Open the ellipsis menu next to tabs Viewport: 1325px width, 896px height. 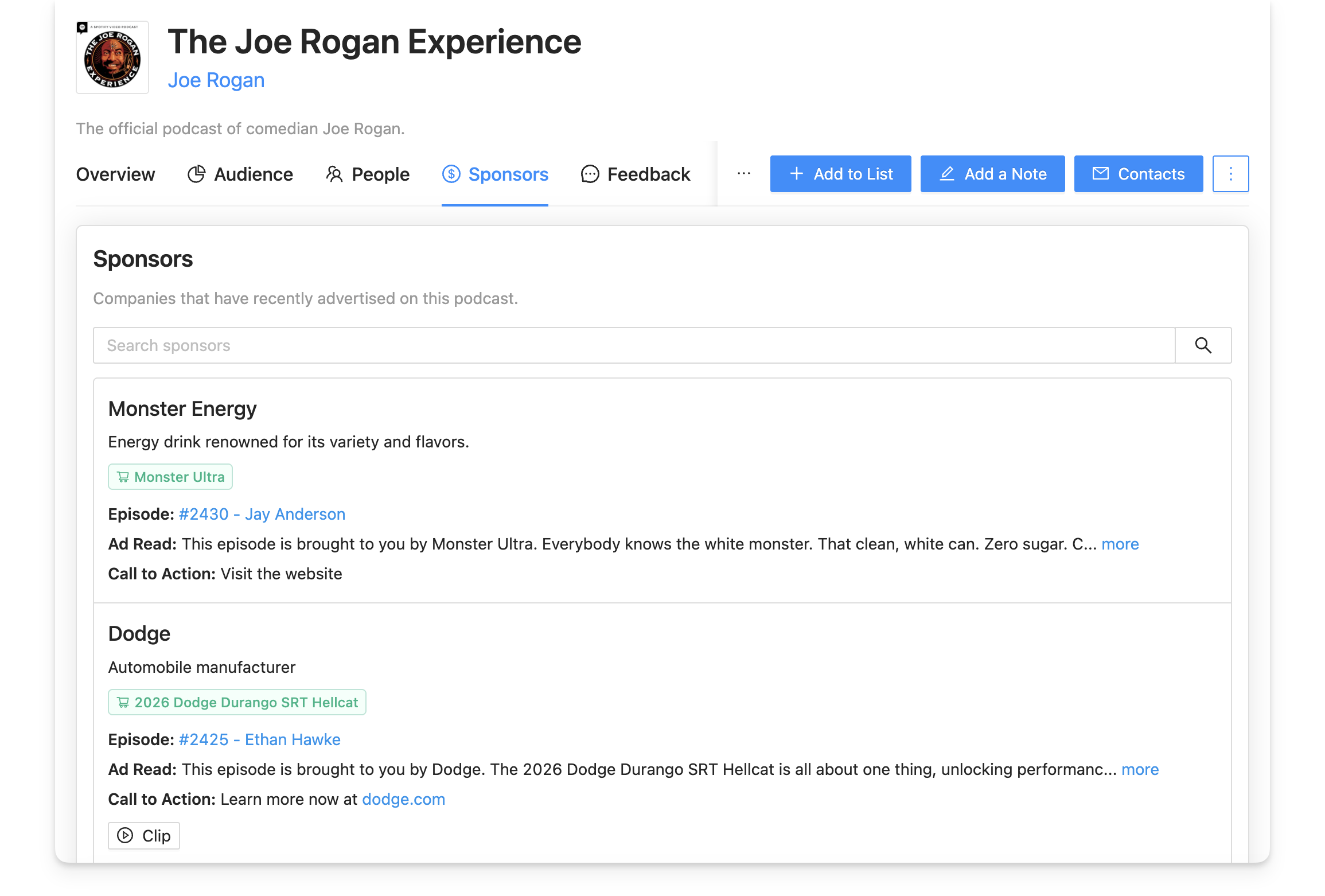point(743,174)
